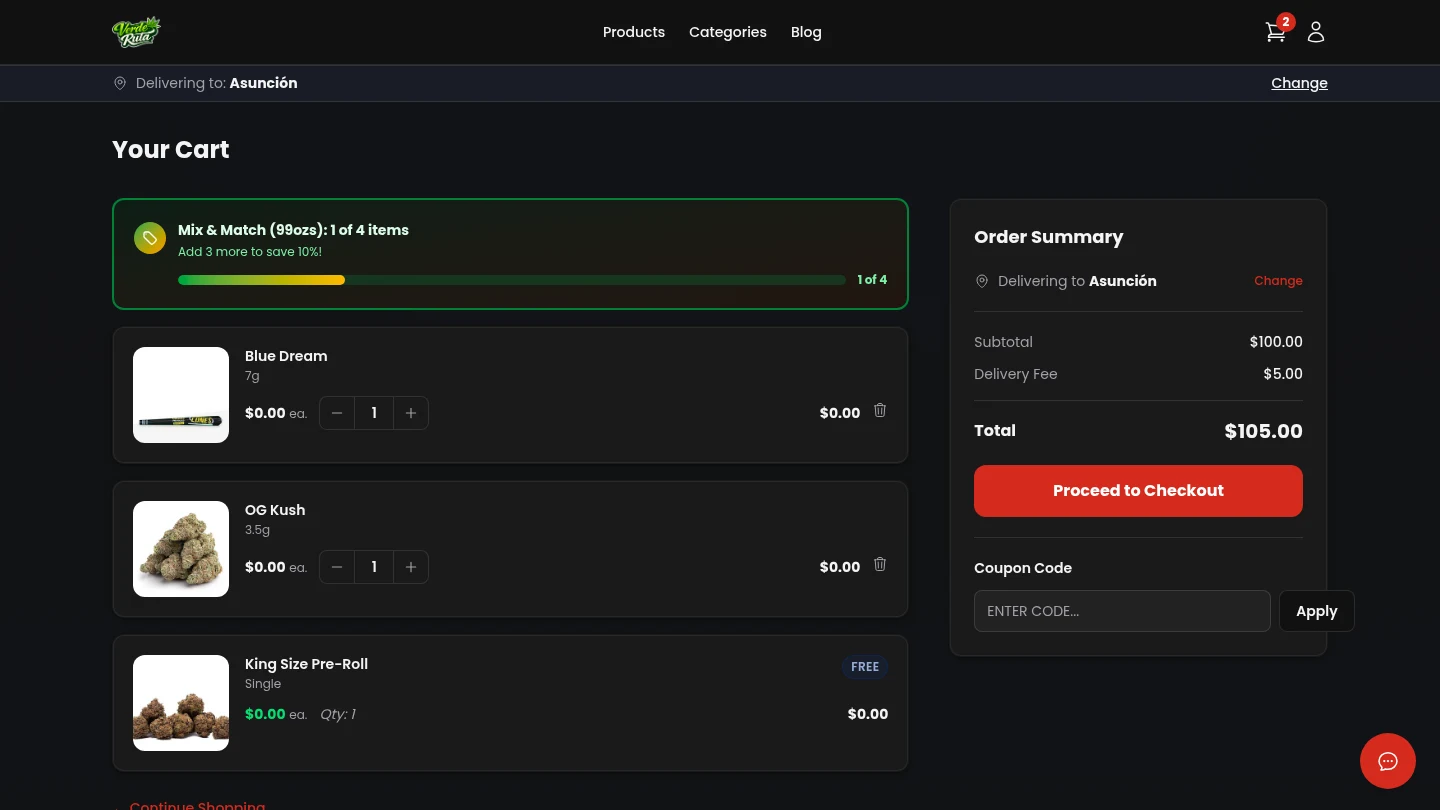Apply the coupon code

(1316, 611)
